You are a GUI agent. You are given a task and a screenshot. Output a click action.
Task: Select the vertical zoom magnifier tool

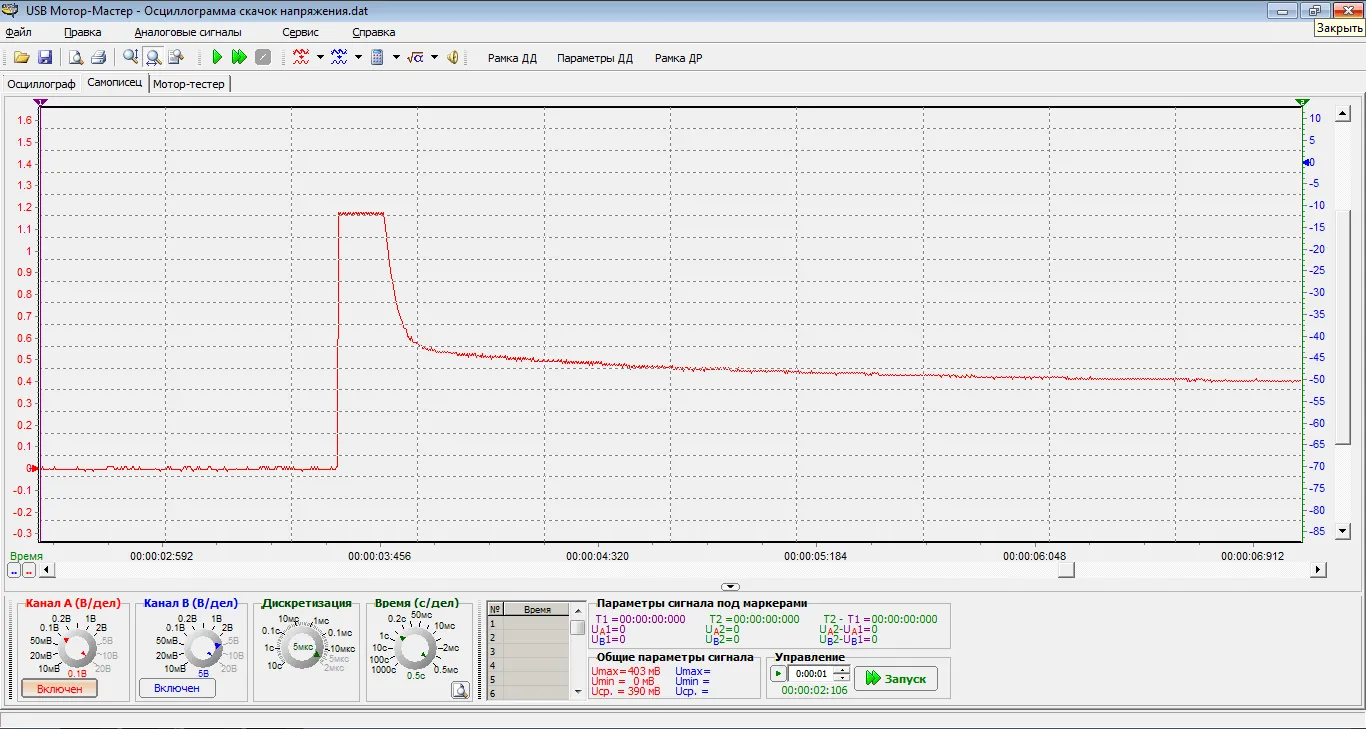point(130,58)
